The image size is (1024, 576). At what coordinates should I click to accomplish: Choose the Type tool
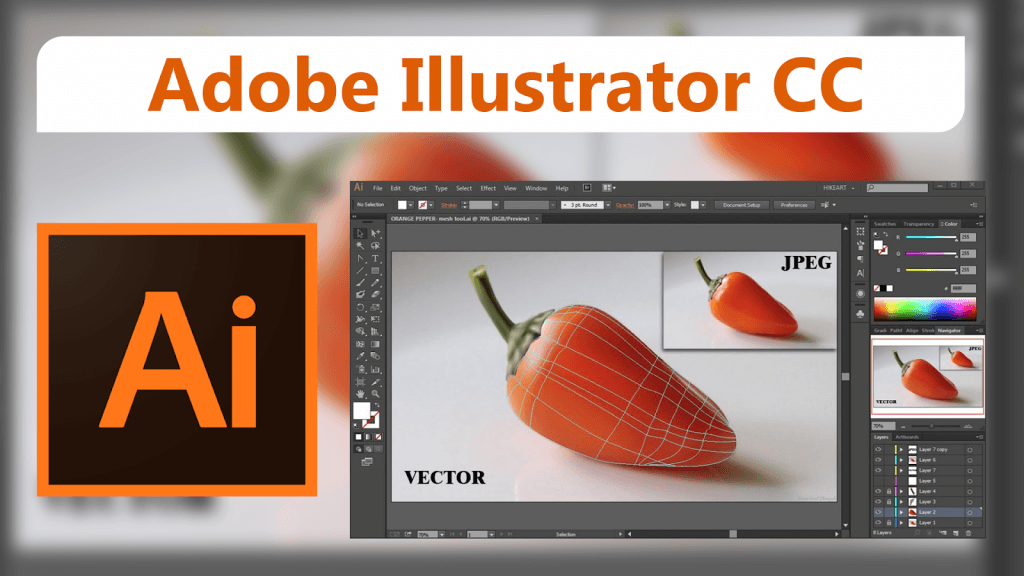(375, 258)
